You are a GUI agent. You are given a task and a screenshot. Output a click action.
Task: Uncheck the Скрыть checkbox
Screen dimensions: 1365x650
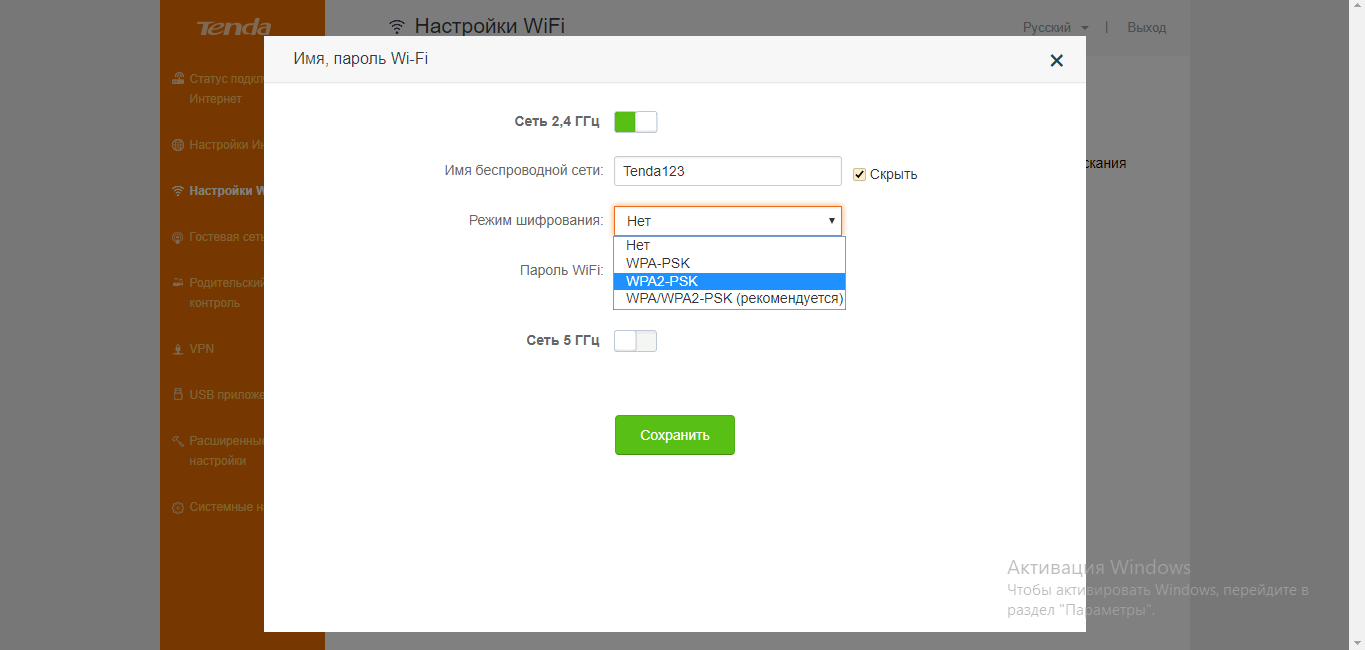pos(859,174)
